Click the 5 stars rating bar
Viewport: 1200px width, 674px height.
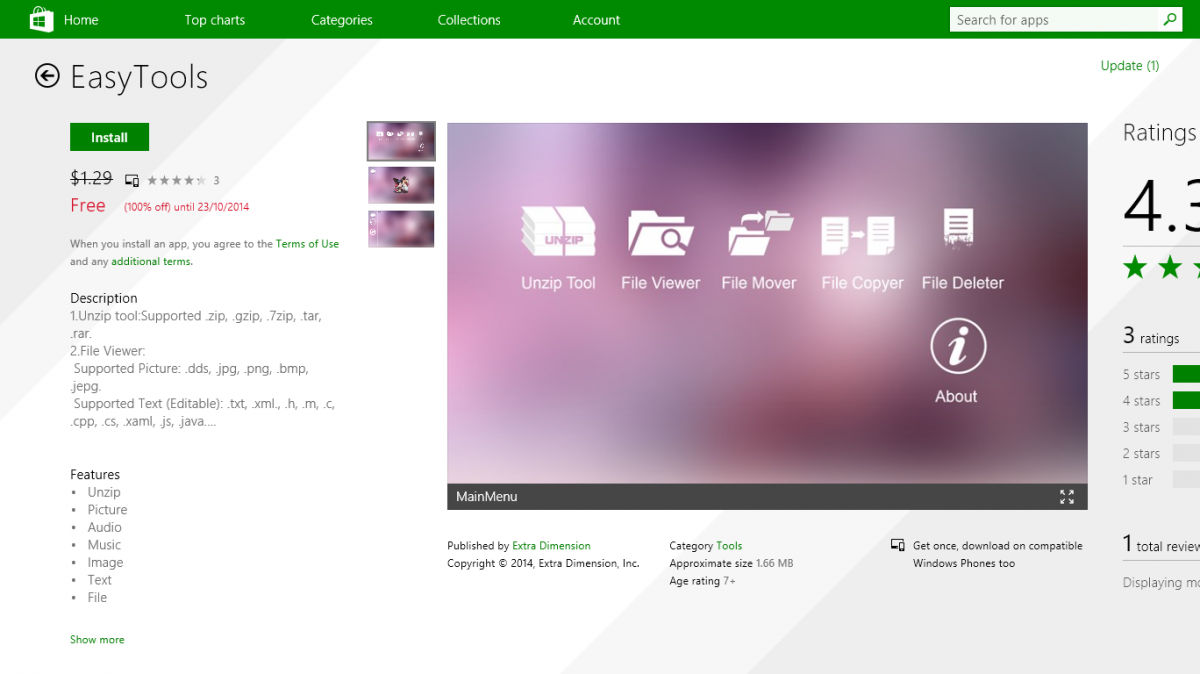pyautogui.click(x=1186, y=374)
